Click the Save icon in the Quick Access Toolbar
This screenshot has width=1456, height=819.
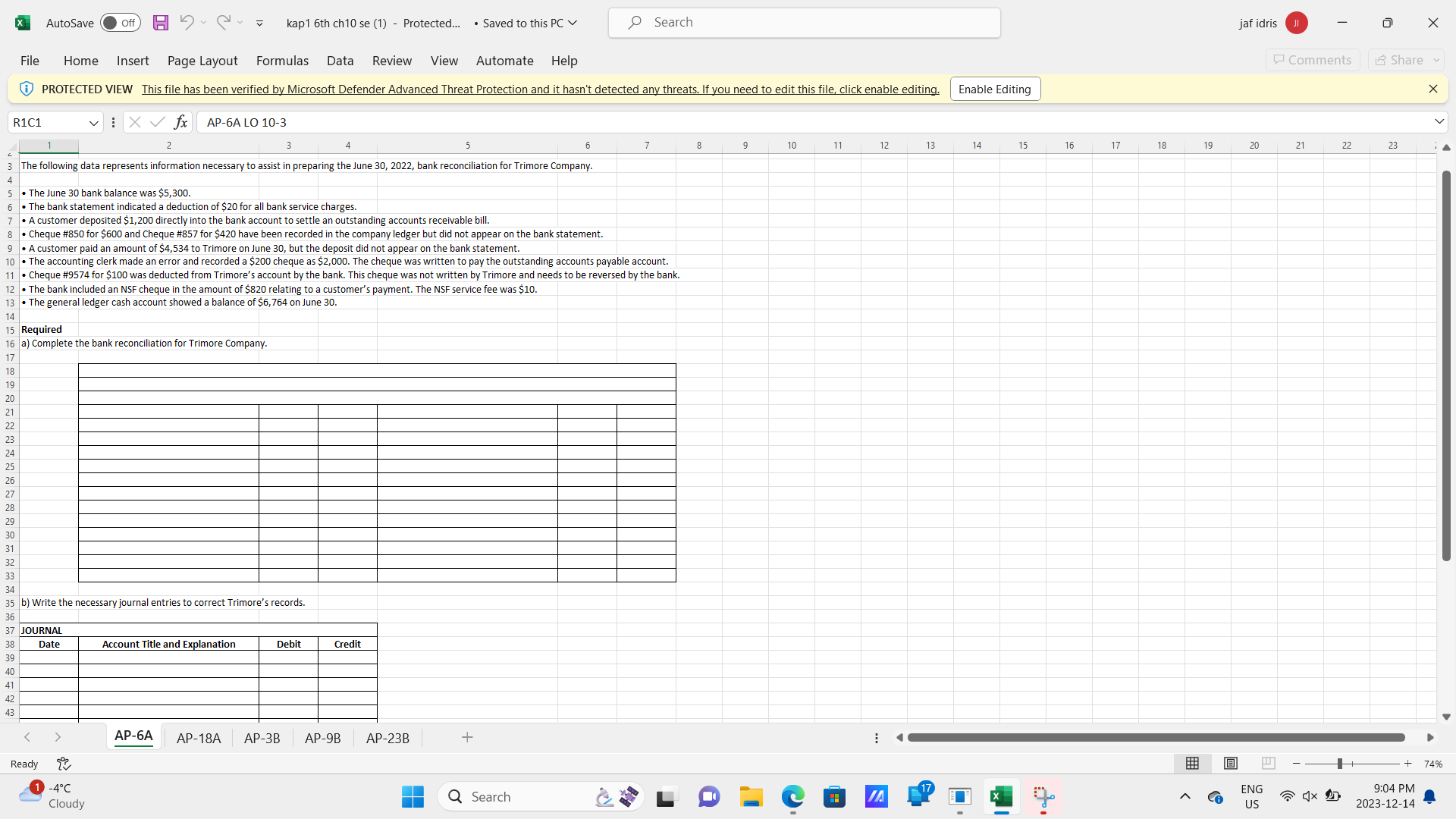(160, 23)
